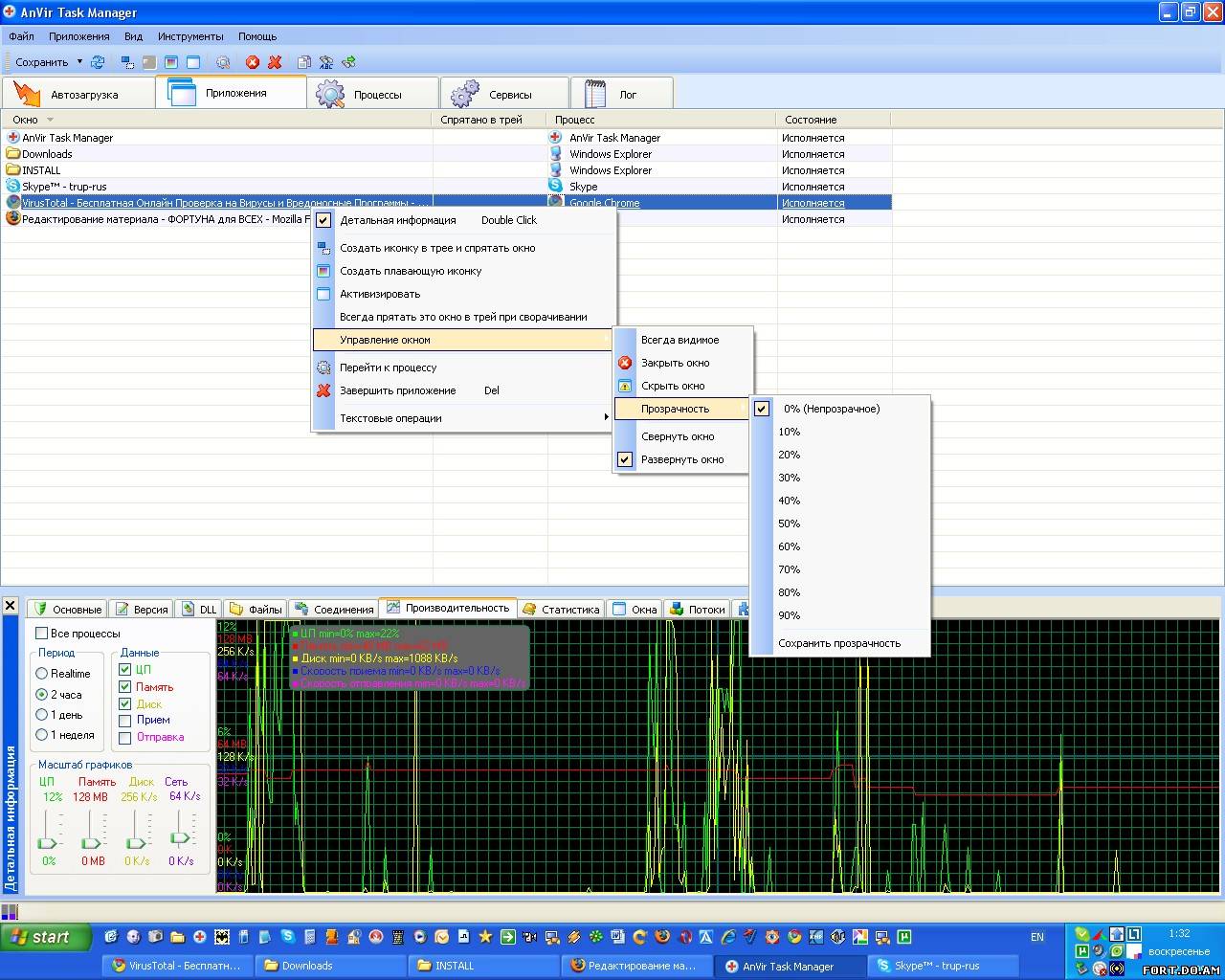Uncheck the Диск data checkbox
Screen dimensions: 1225x980
pyautogui.click(x=124, y=703)
